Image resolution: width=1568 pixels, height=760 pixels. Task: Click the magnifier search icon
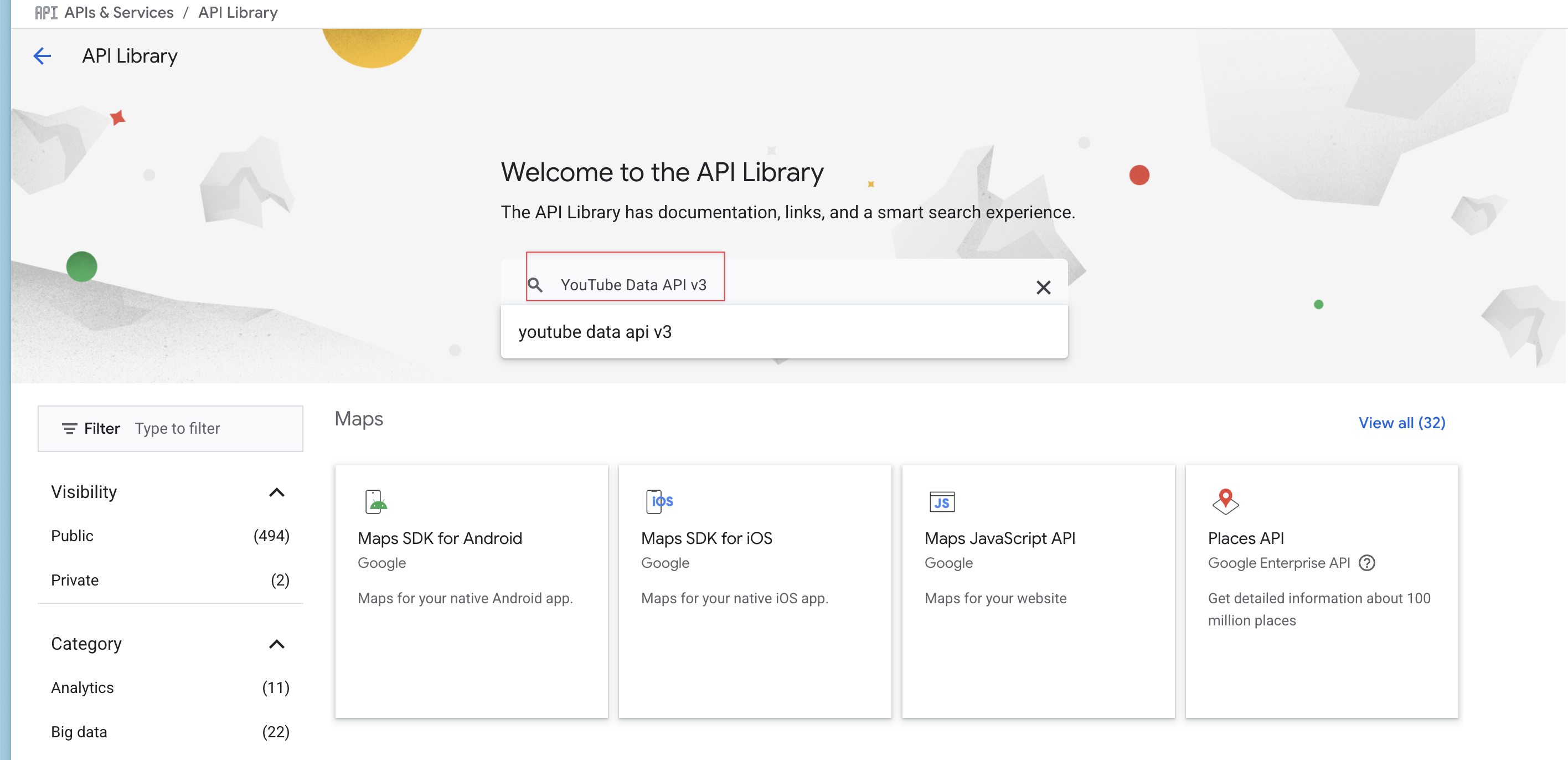[x=534, y=285]
